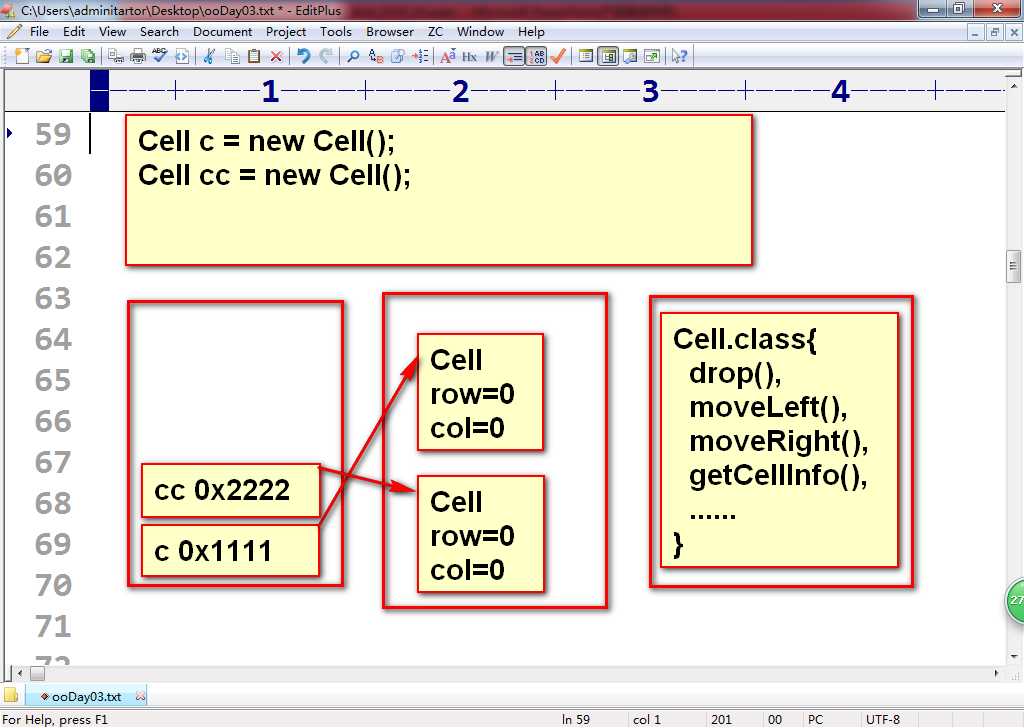Click the Go to Line toolbar icon
1024x728 pixels.
pos(420,57)
